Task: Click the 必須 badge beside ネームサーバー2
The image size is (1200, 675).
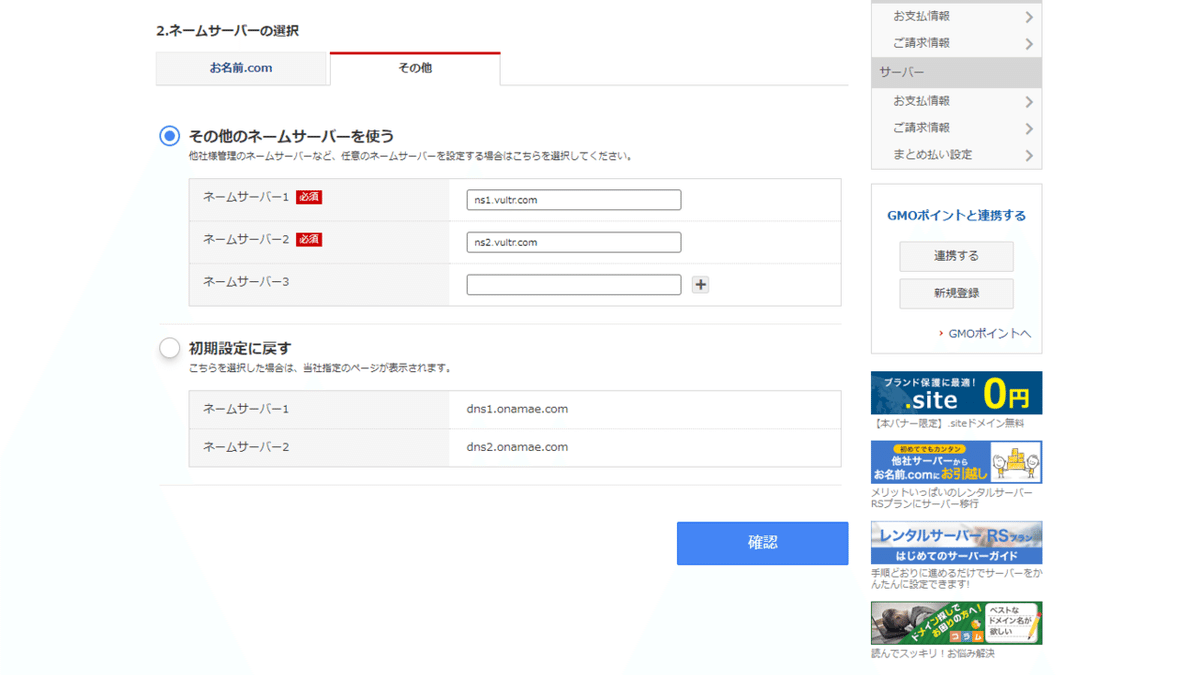Action: pos(309,240)
